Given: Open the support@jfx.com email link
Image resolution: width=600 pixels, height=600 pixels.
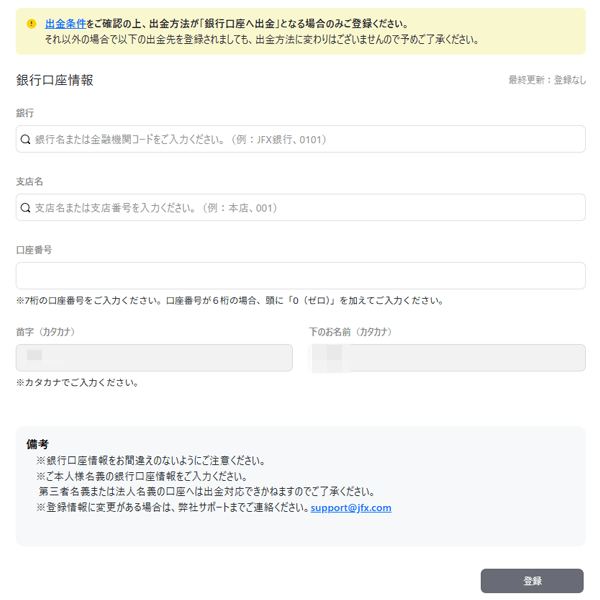Looking at the screenshot, I should (351, 508).
